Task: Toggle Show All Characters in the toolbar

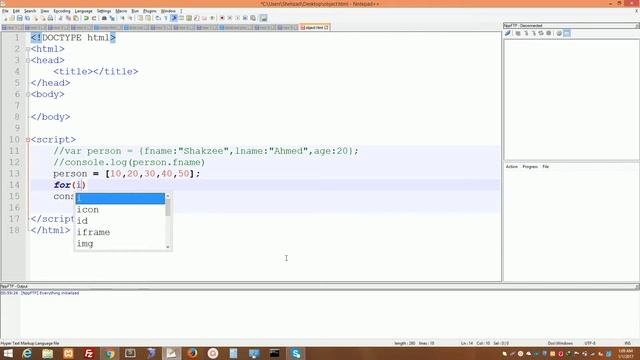Action: 166,18
